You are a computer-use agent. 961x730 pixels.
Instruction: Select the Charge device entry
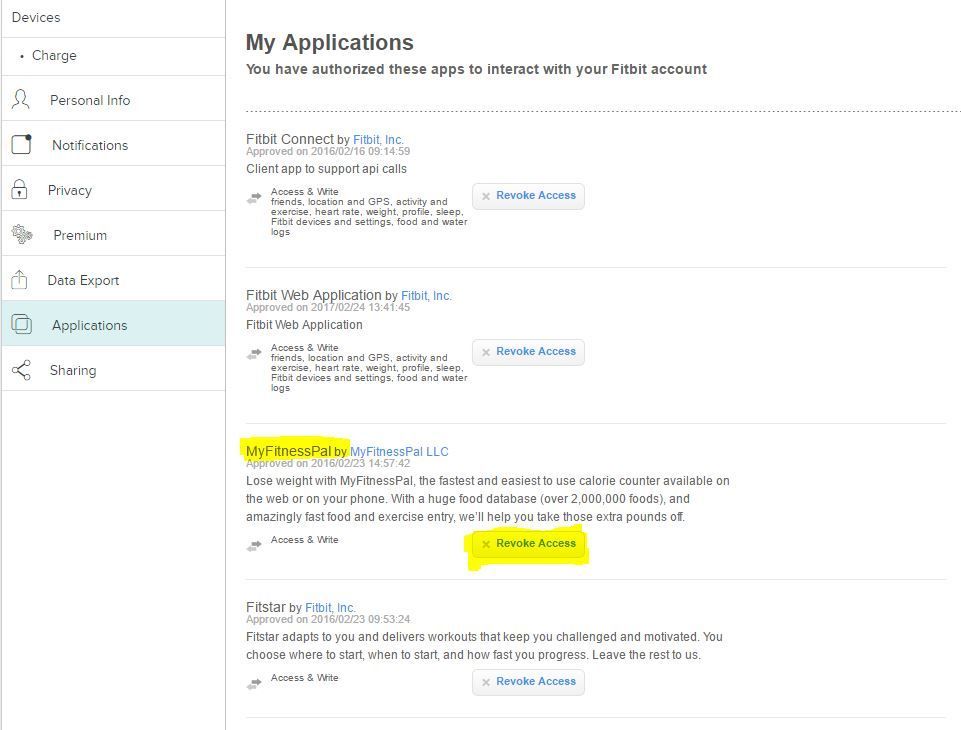tap(113, 56)
